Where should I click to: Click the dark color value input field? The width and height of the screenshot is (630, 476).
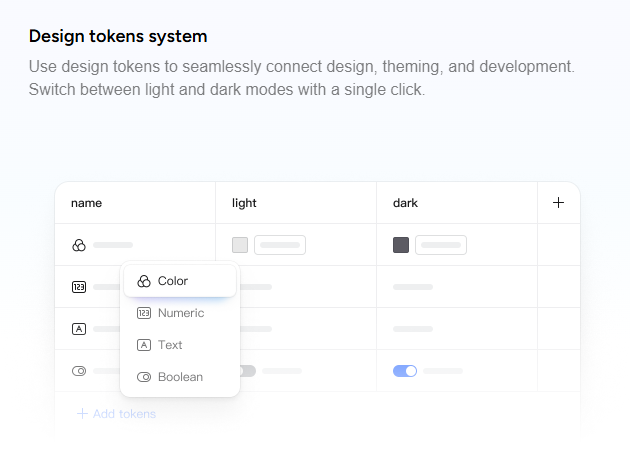[x=441, y=245]
